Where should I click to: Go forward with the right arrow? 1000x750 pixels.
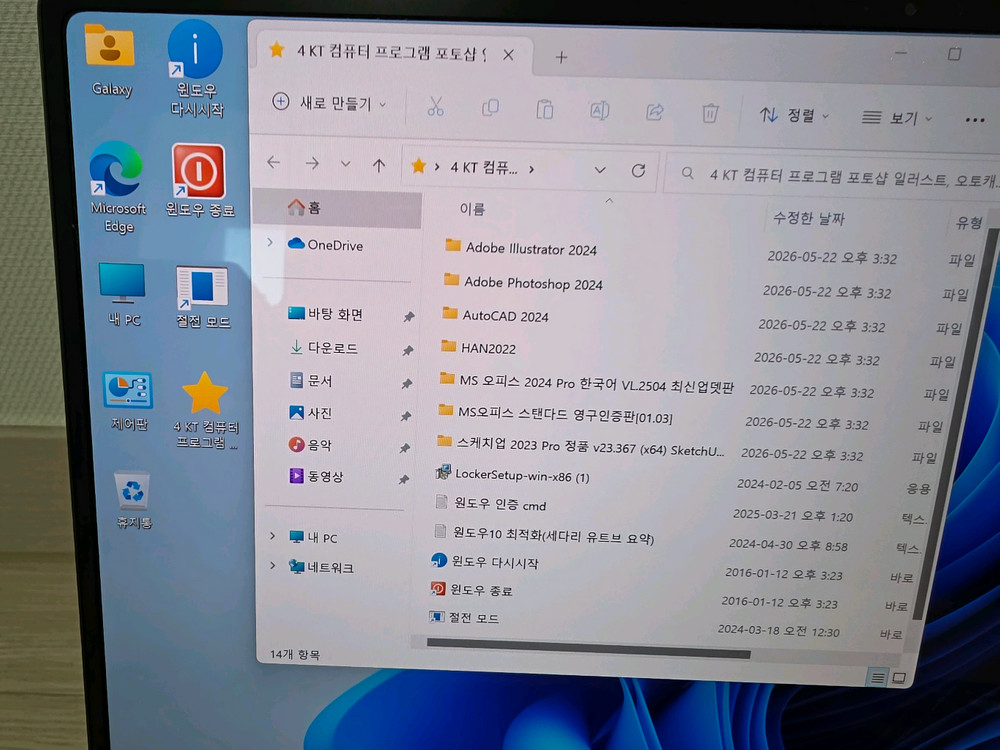312,163
